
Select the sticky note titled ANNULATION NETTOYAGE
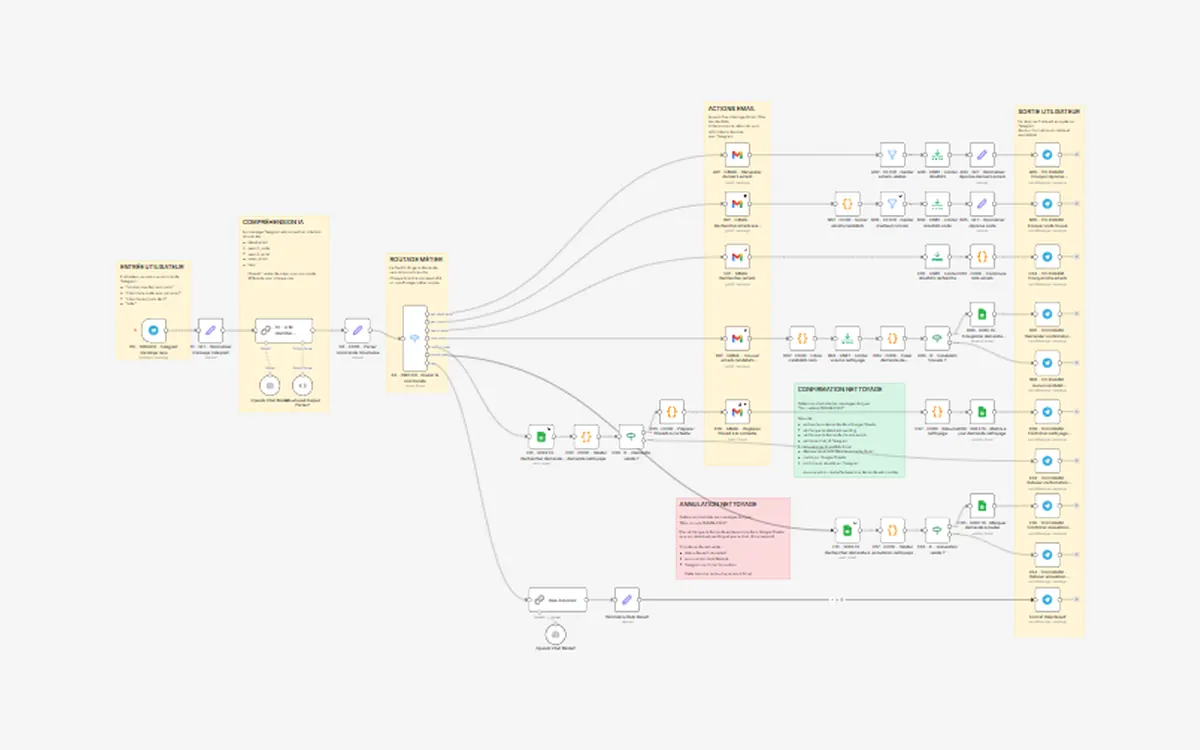pos(732,538)
